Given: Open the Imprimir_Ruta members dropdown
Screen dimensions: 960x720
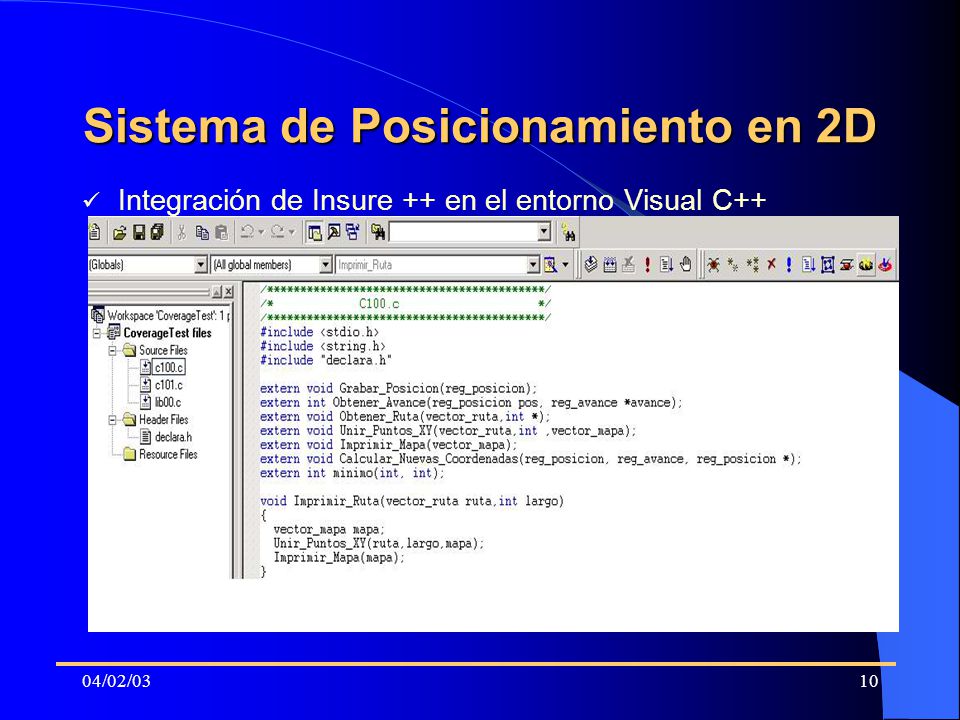Looking at the screenshot, I should pos(533,265).
